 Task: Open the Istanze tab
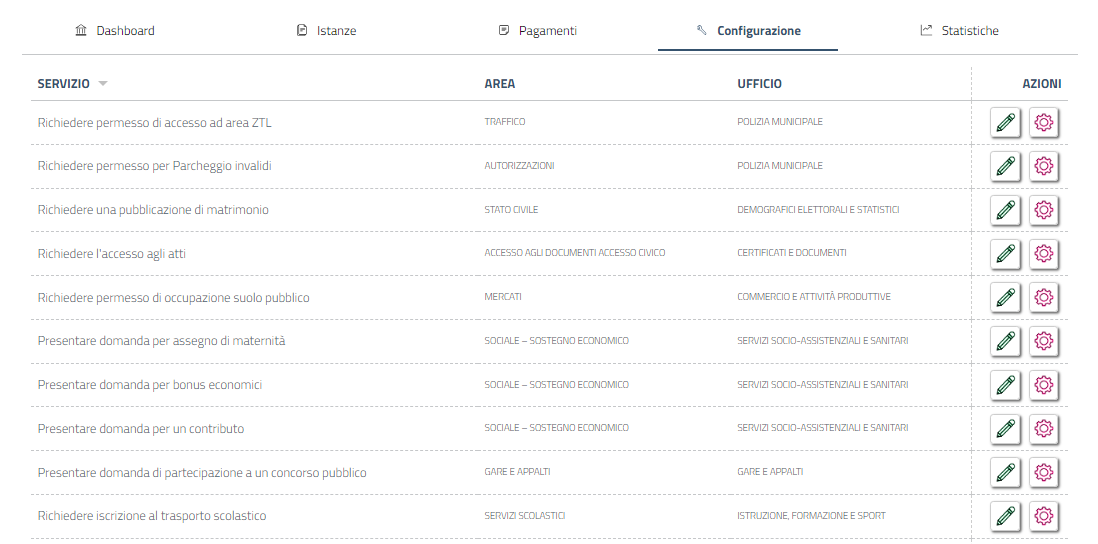327,31
